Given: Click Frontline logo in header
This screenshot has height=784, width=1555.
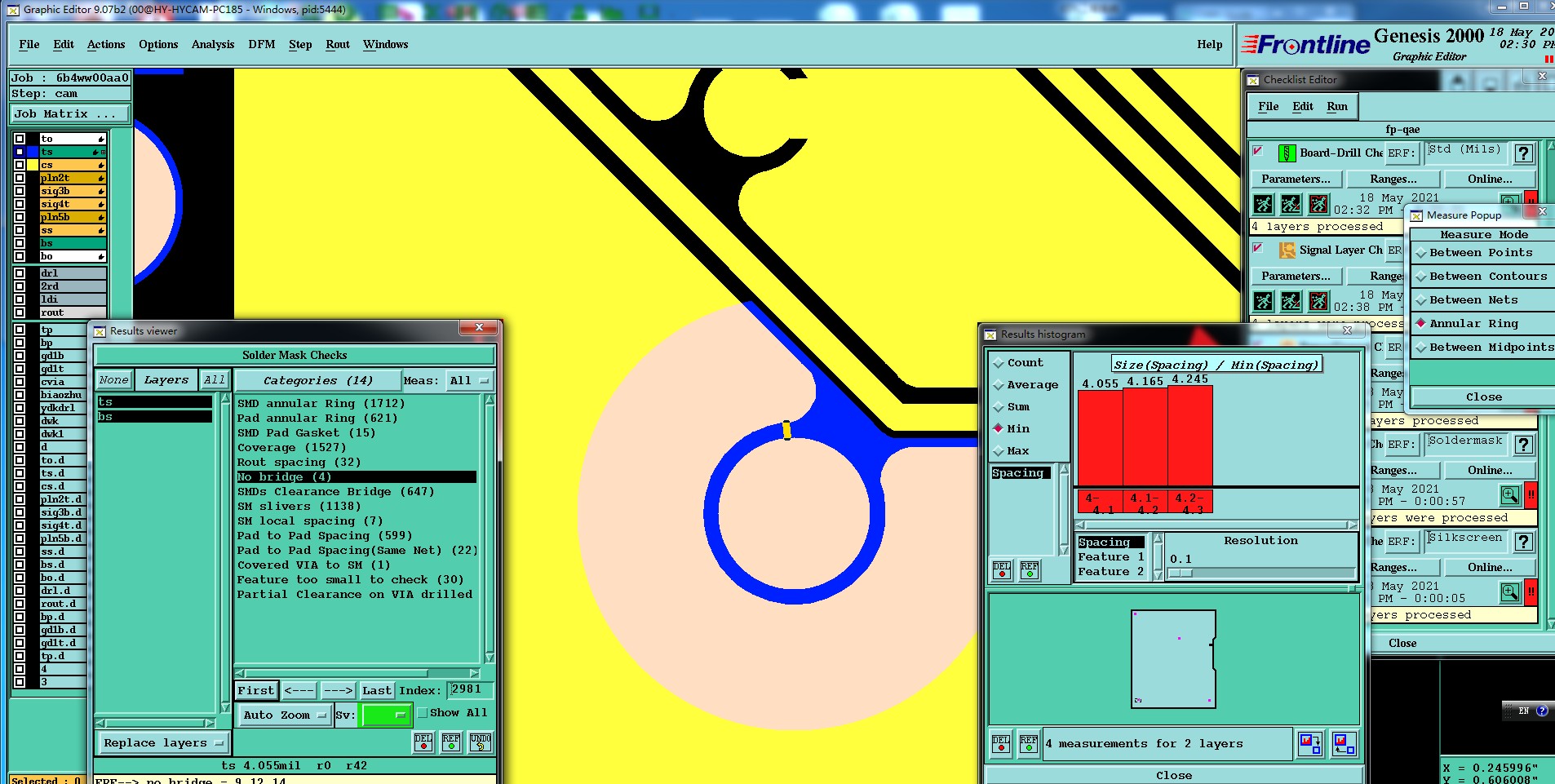Looking at the screenshot, I should click(1305, 45).
